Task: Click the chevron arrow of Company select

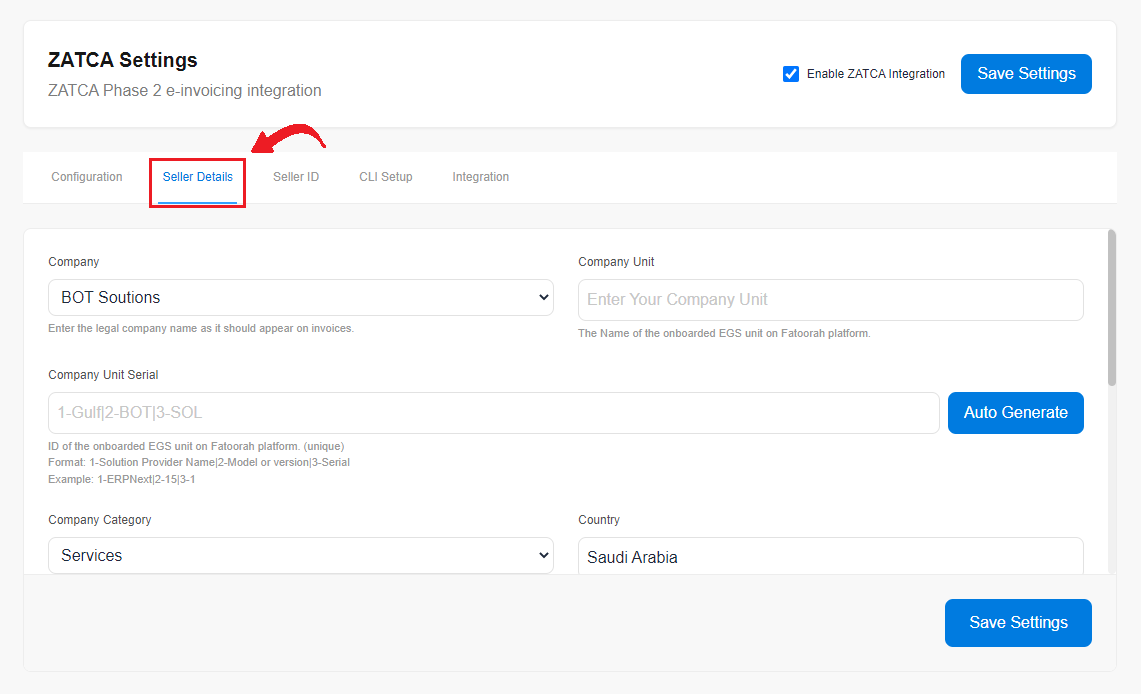Action: (544, 297)
